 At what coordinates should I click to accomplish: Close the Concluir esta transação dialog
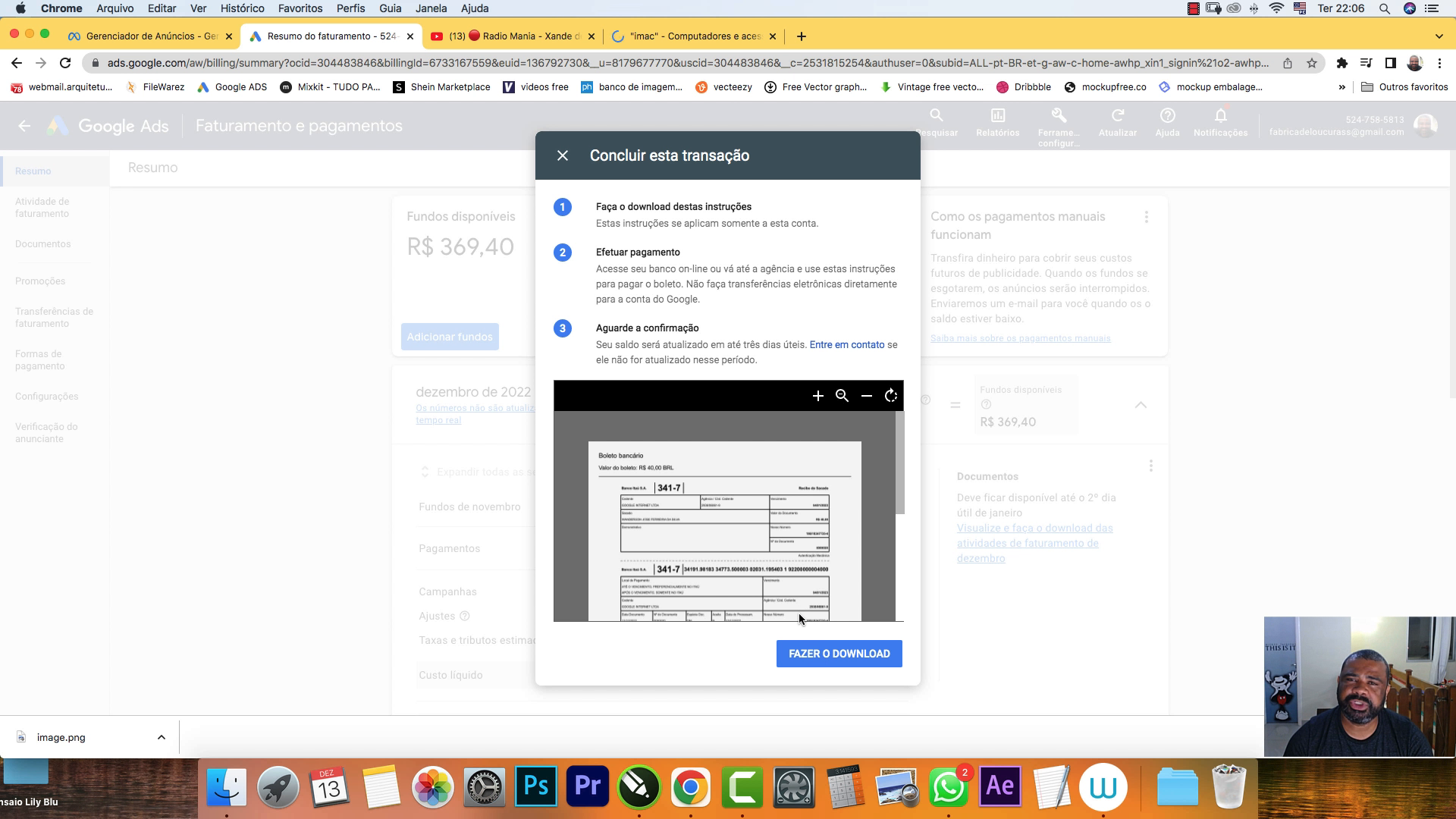[563, 155]
